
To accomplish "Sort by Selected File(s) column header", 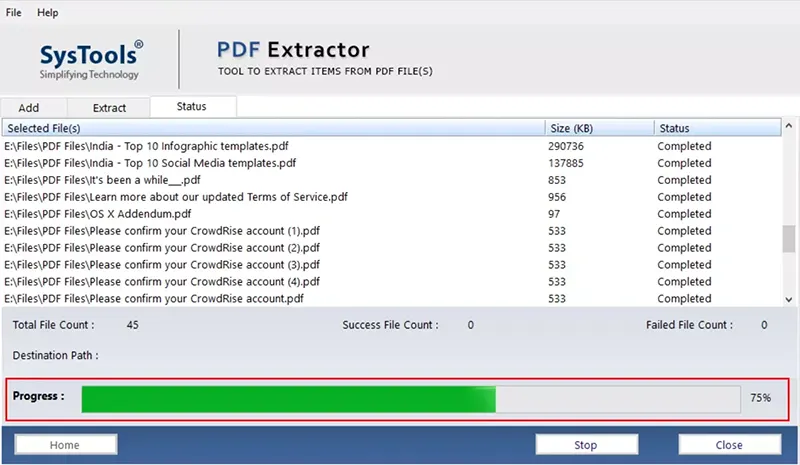I will pyautogui.click(x=273, y=128).
